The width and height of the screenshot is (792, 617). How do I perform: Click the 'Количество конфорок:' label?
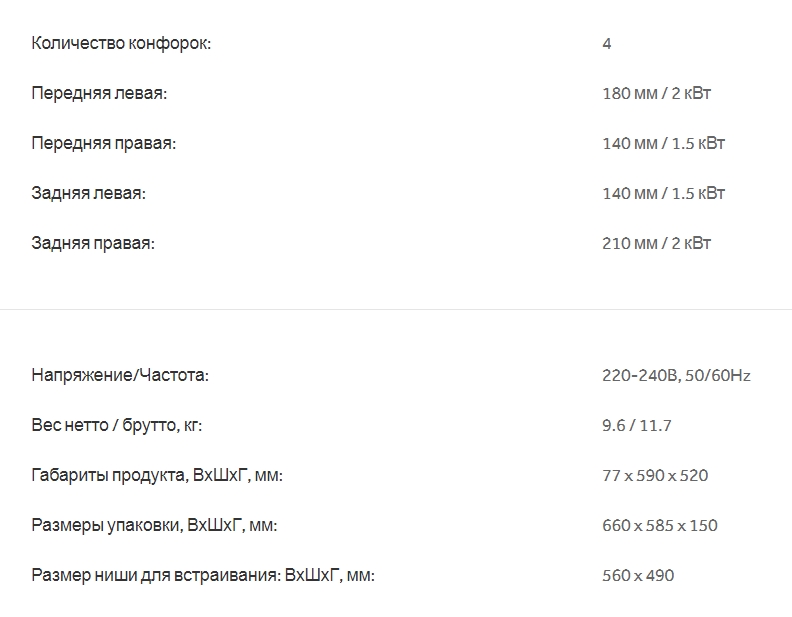tap(121, 43)
